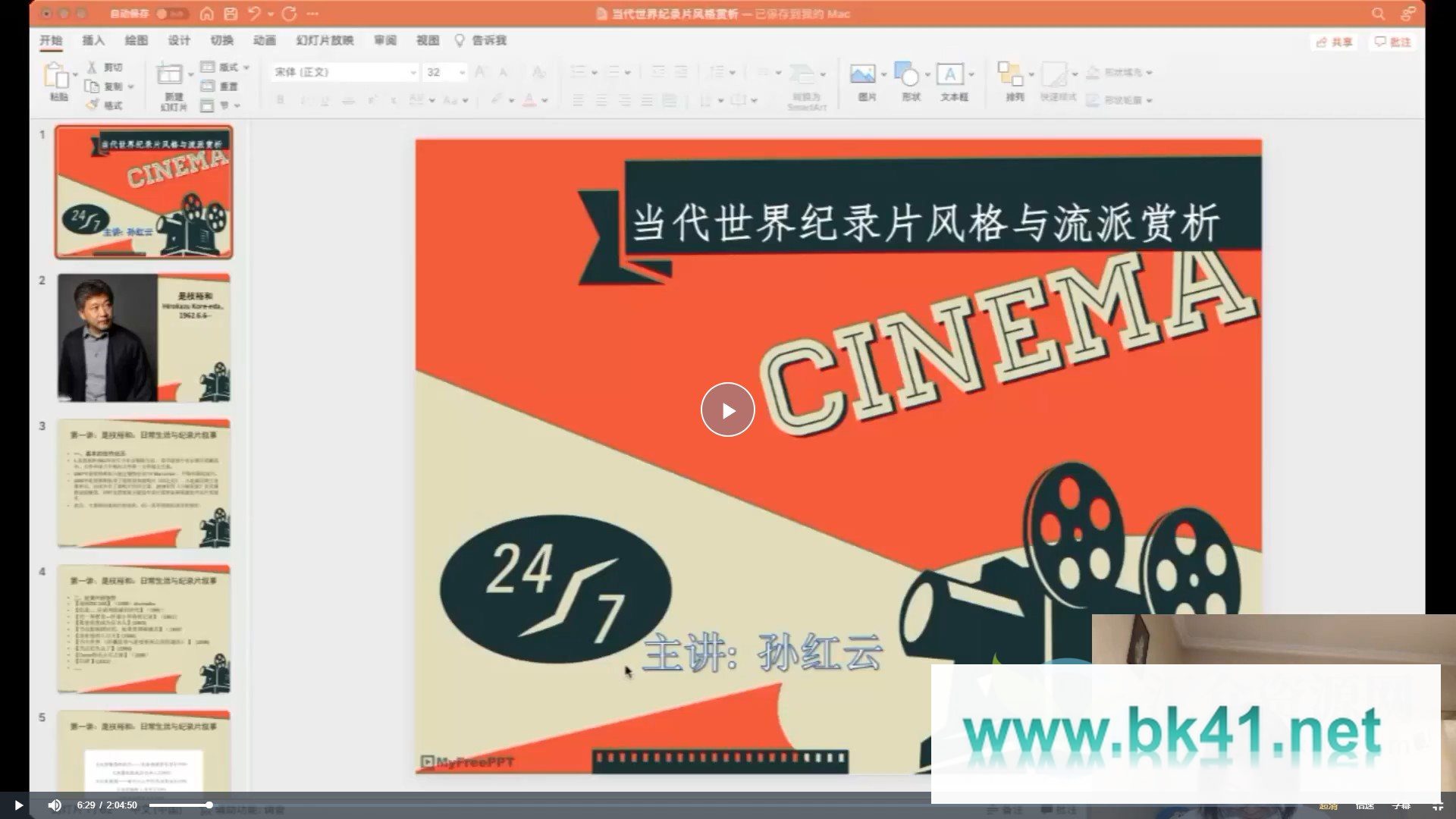
Task: Open the more options ellipsis in the title bar
Action: click(x=313, y=14)
